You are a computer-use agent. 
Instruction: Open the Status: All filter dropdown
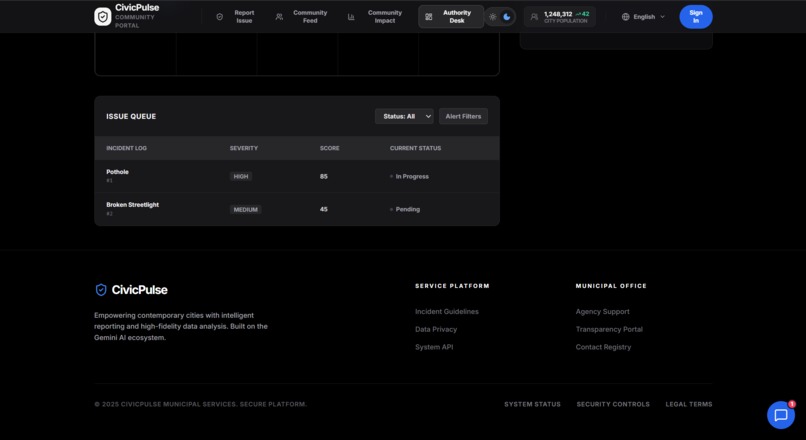click(x=404, y=116)
